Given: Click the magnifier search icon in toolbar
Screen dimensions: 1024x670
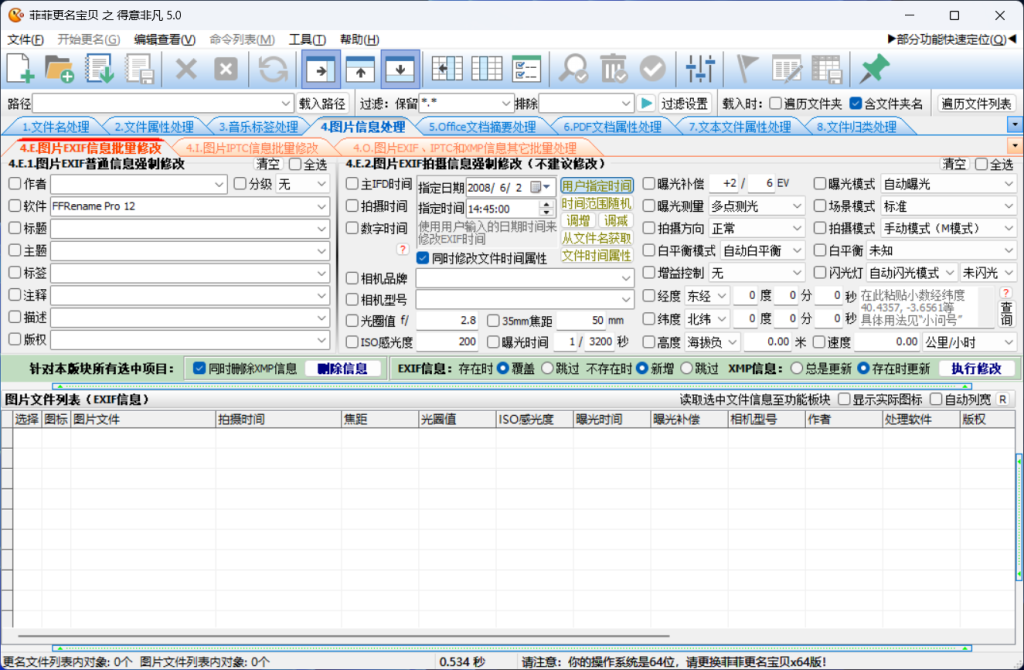Looking at the screenshot, I should pyautogui.click(x=574, y=68).
